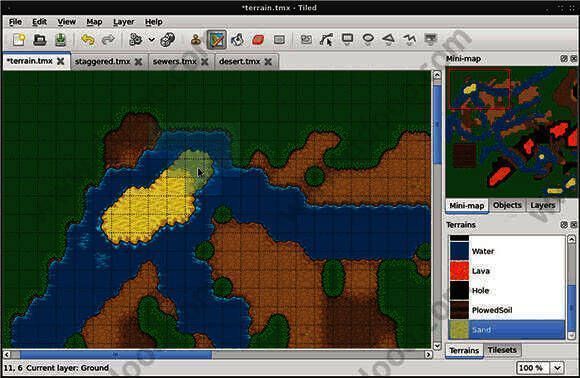Close the desert.tmx tab

click(268, 62)
